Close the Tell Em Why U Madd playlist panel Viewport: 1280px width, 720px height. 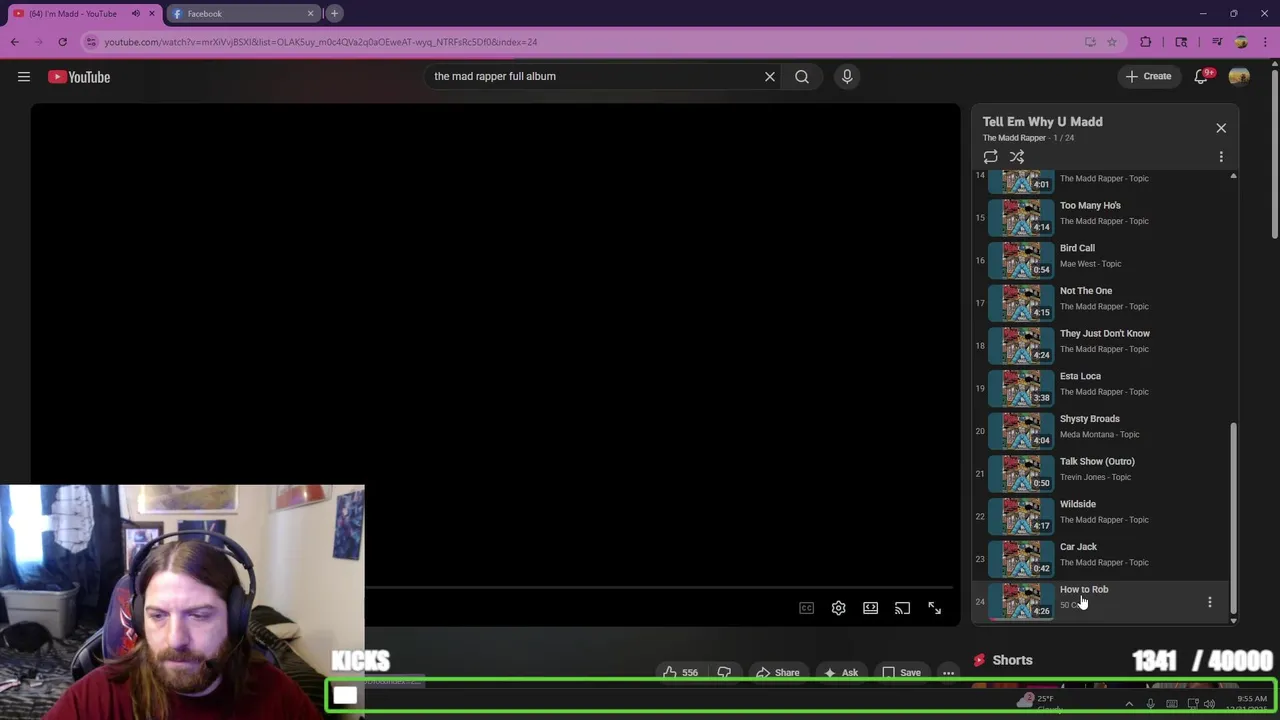click(x=1221, y=128)
